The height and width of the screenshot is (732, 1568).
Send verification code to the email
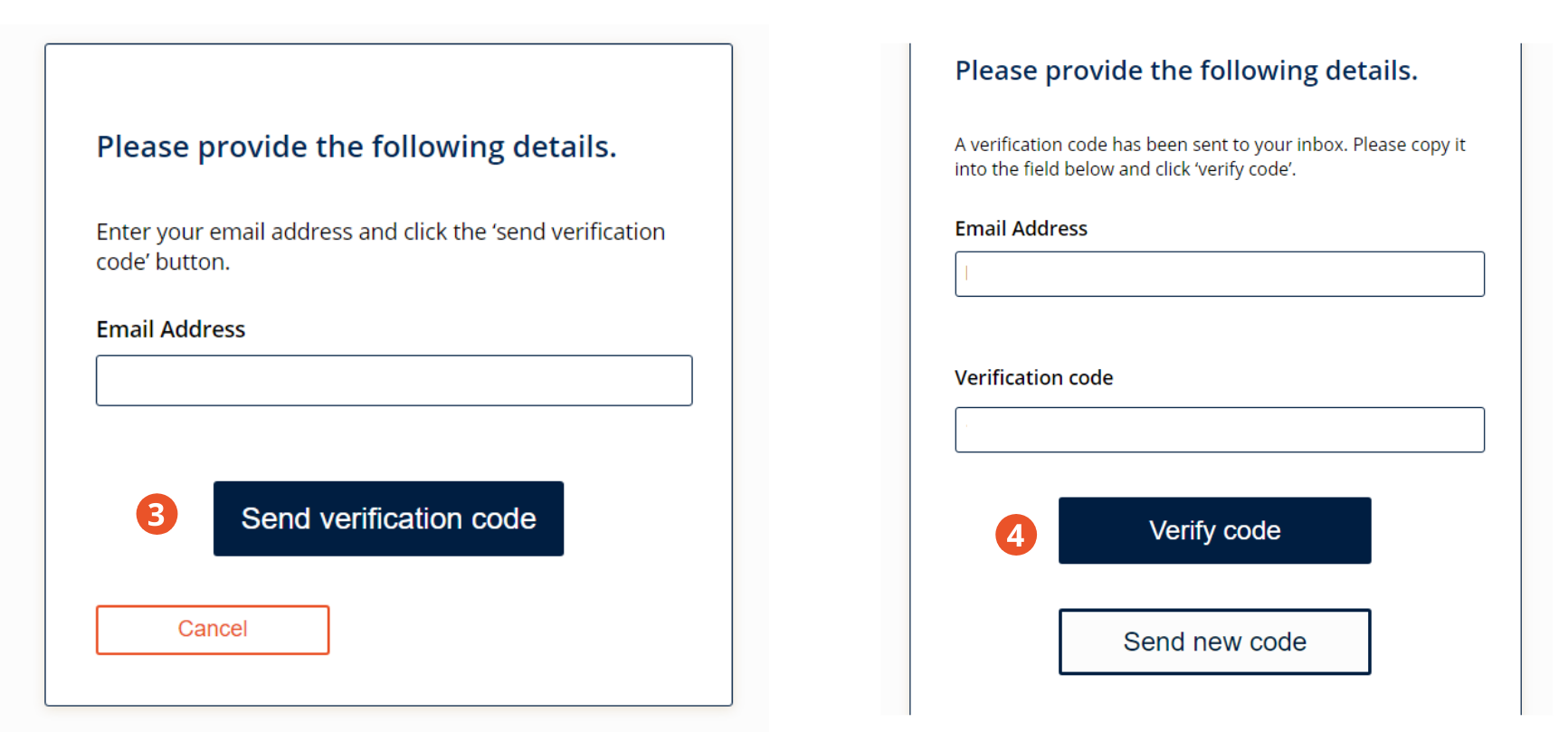pyautogui.click(x=388, y=518)
